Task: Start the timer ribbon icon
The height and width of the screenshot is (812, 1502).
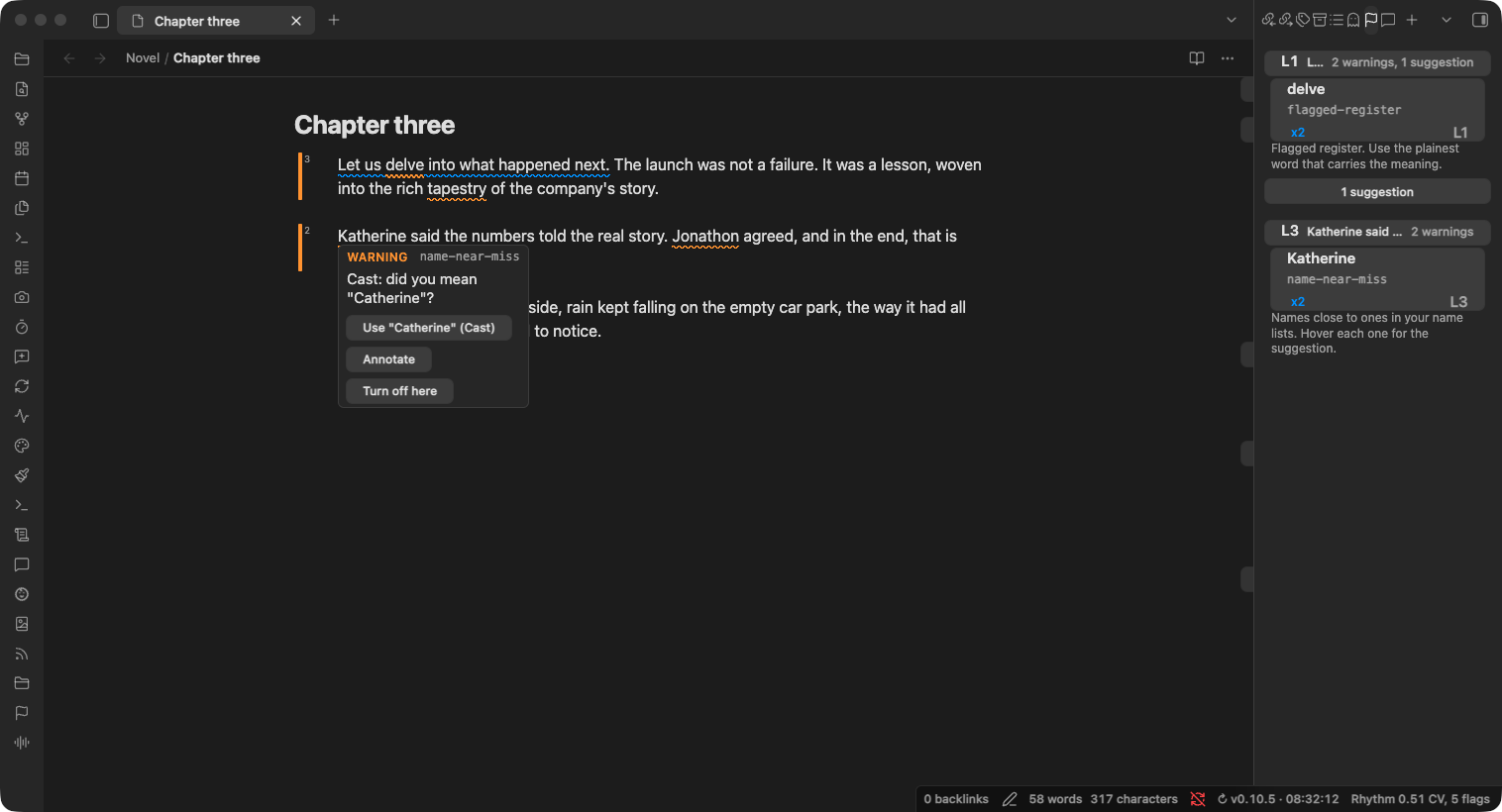Action: (x=22, y=327)
